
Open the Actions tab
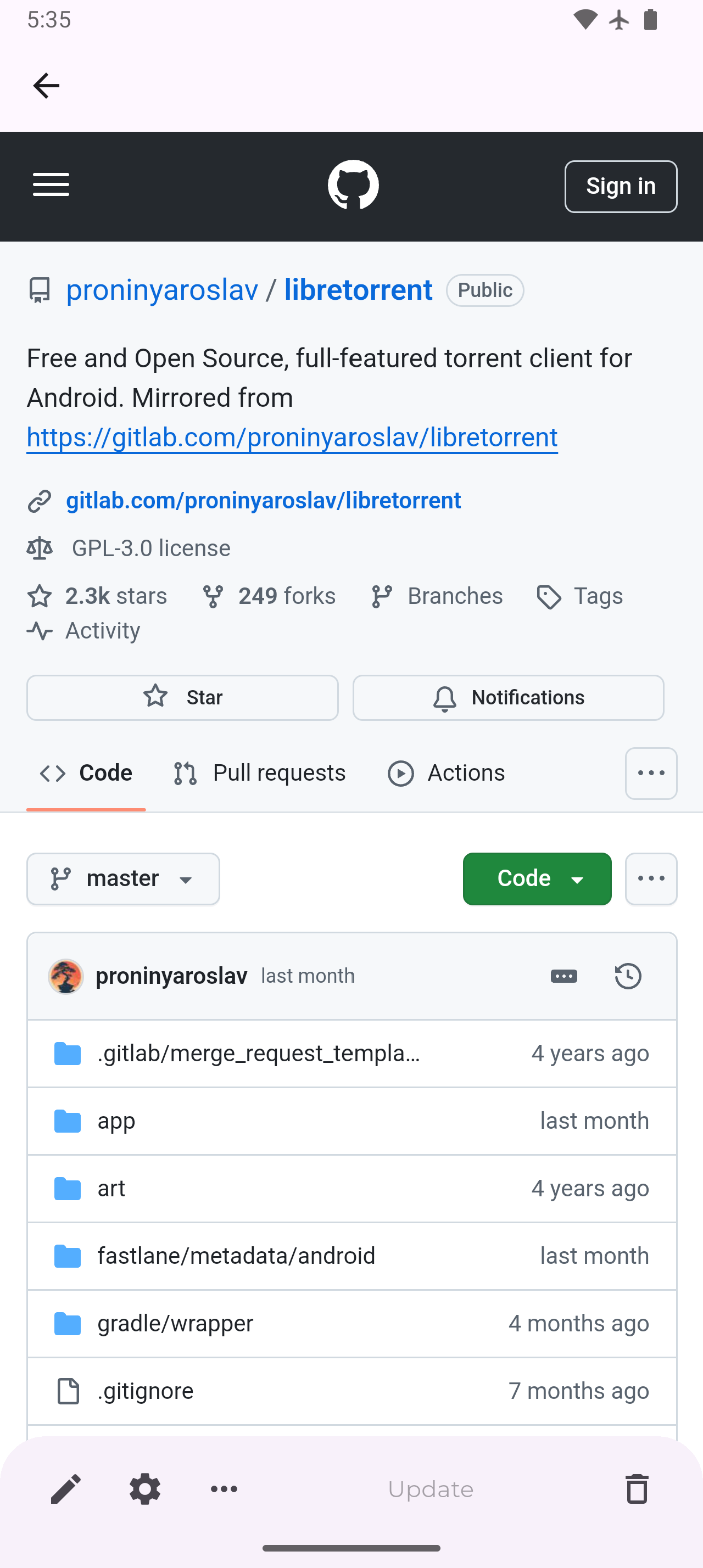pos(446,773)
